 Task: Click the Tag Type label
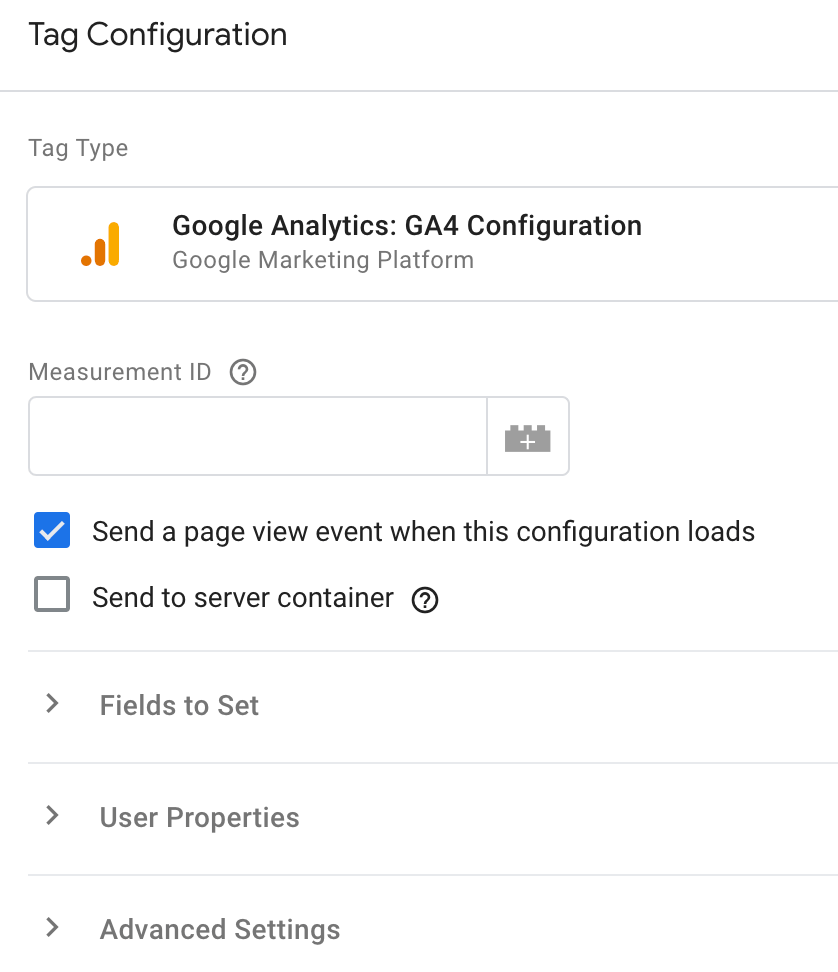pyautogui.click(x=78, y=149)
